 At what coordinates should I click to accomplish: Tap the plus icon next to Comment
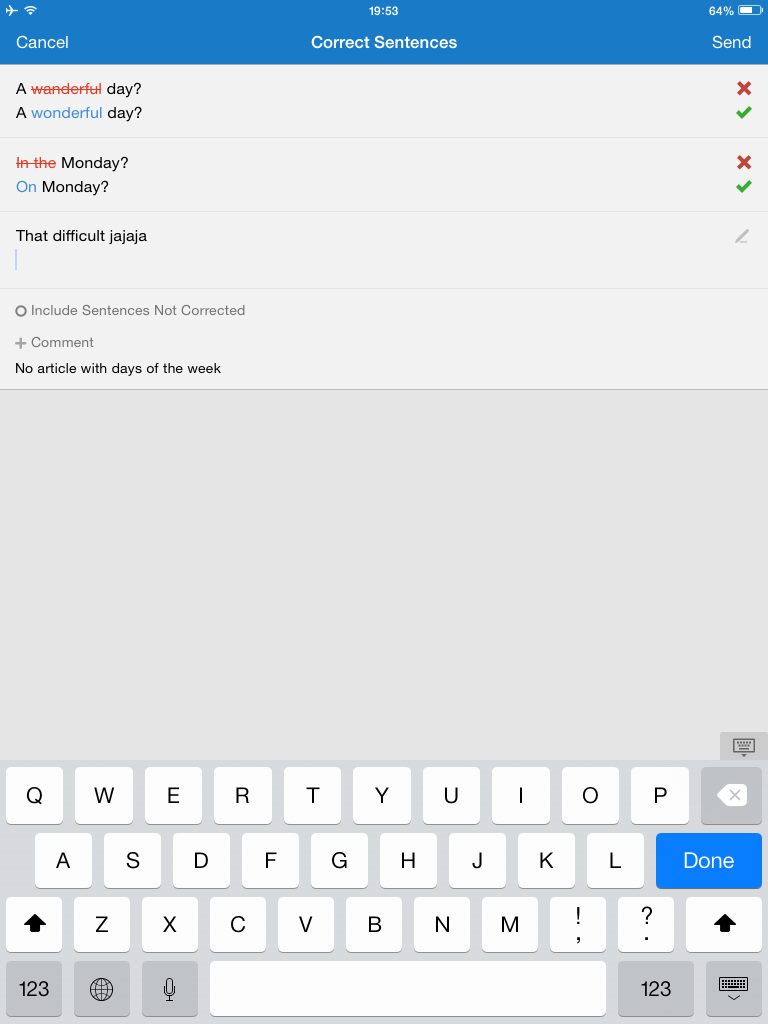21,343
